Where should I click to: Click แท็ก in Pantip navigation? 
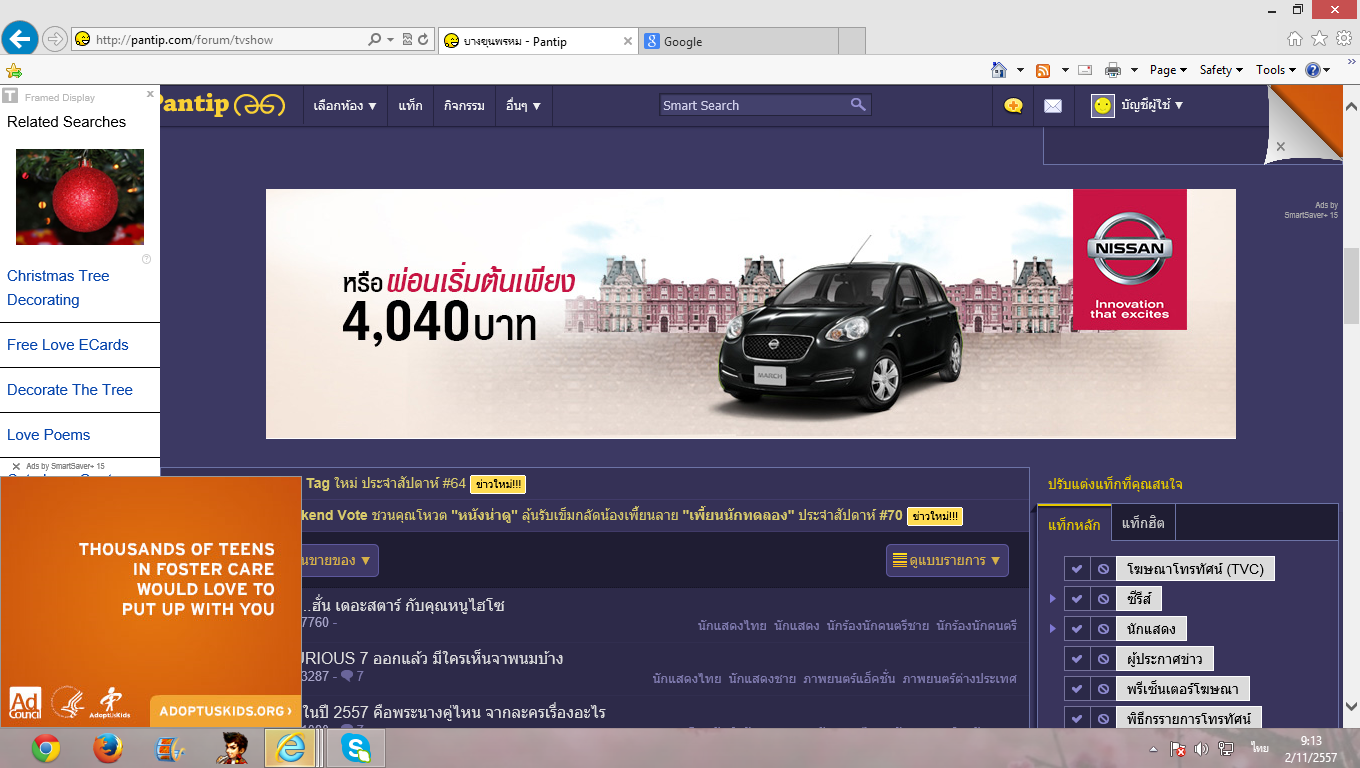pyautogui.click(x=410, y=106)
